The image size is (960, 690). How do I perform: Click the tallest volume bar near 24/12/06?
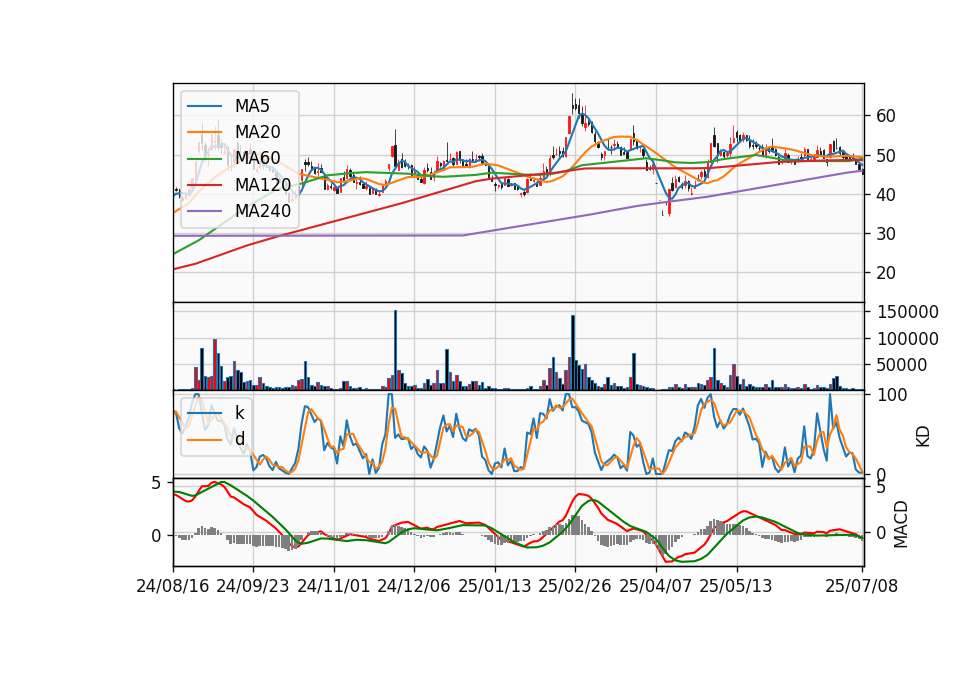point(396,350)
